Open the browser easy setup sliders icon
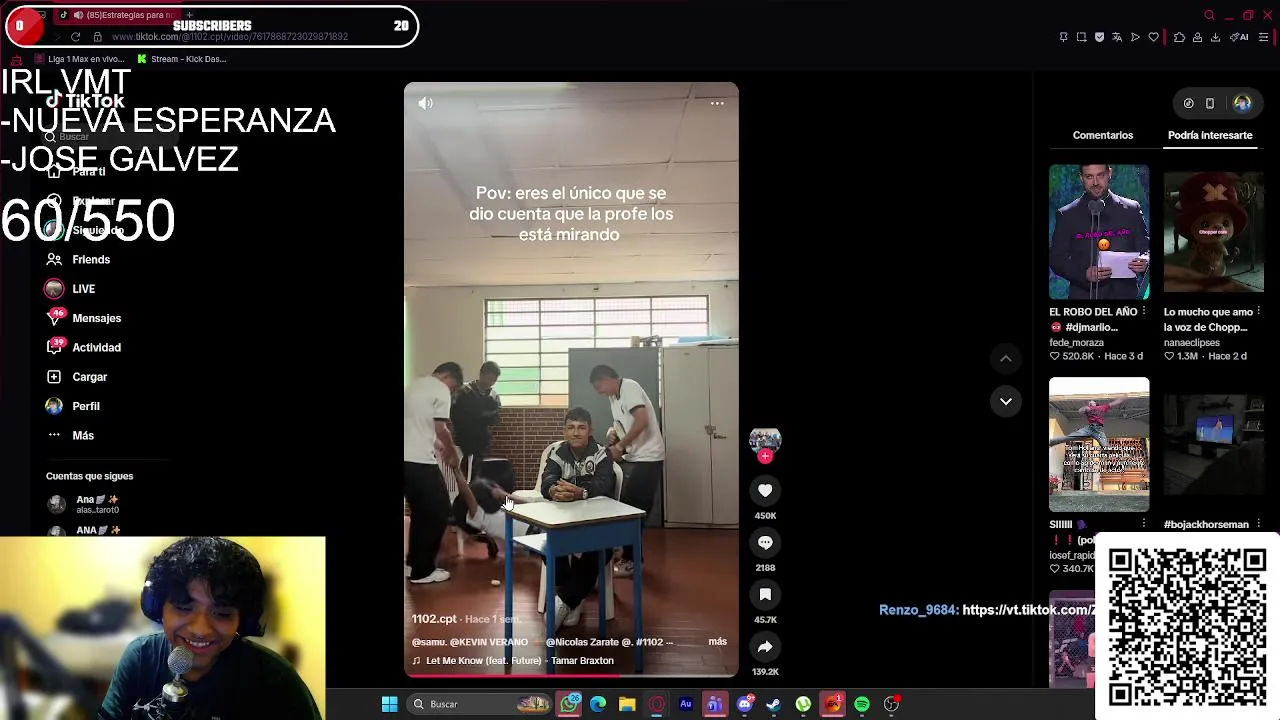 click(x=1264, y=37)
